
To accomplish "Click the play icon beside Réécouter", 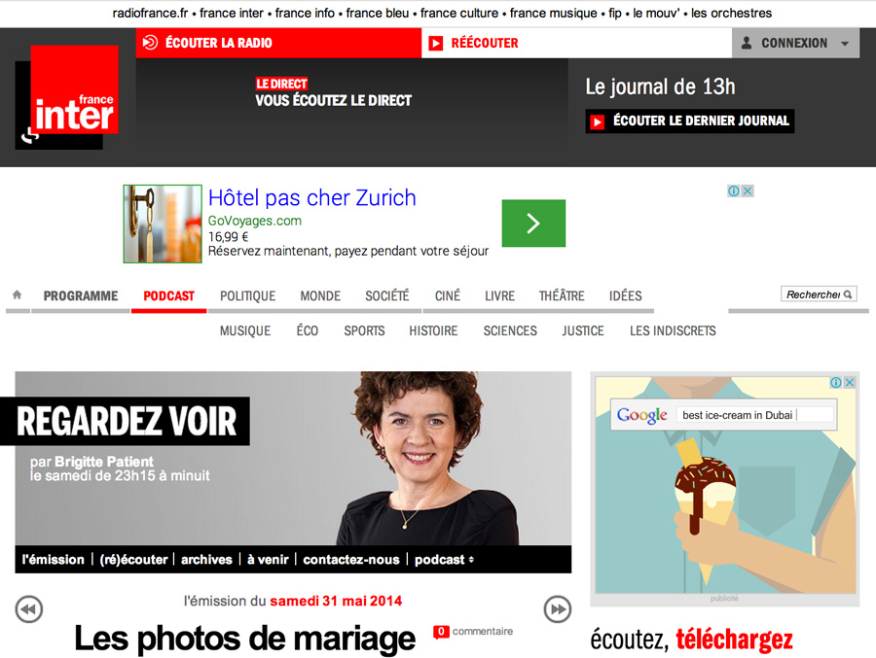I will (436, 44).
